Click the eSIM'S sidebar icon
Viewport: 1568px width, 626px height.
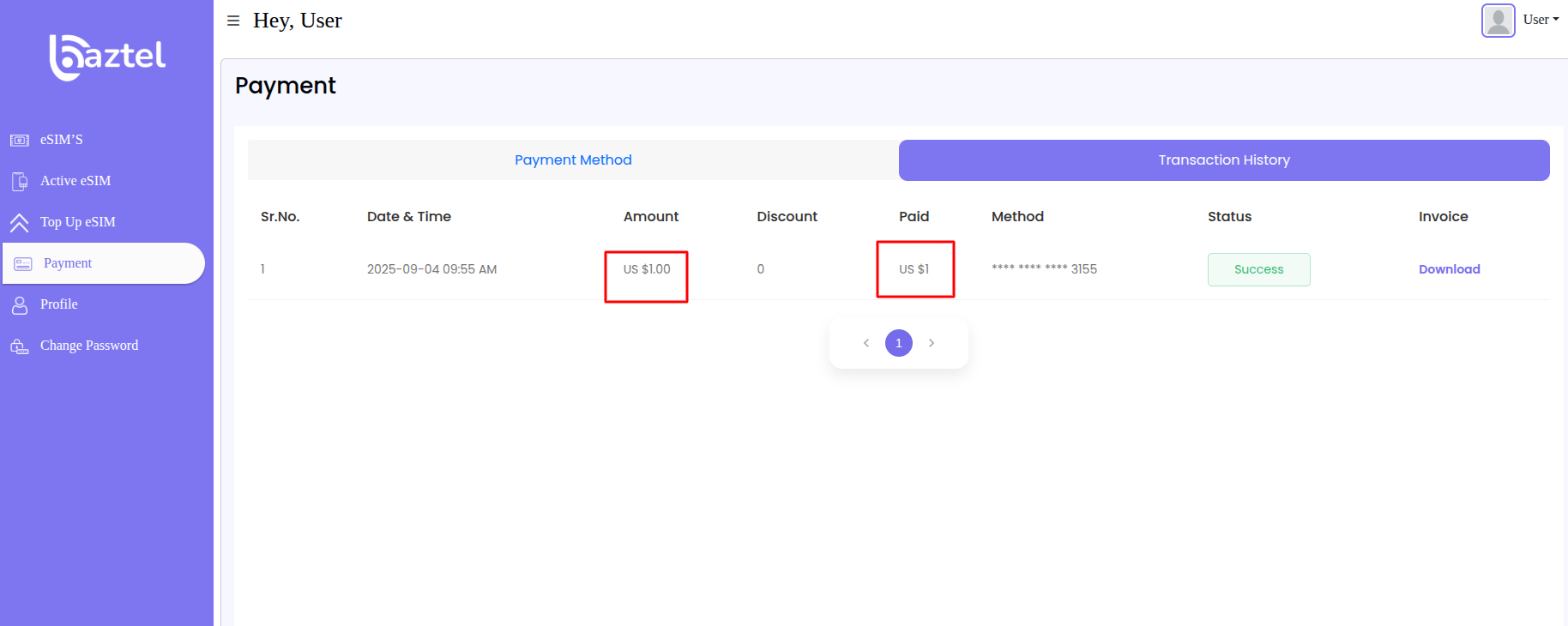pos(20,140)
